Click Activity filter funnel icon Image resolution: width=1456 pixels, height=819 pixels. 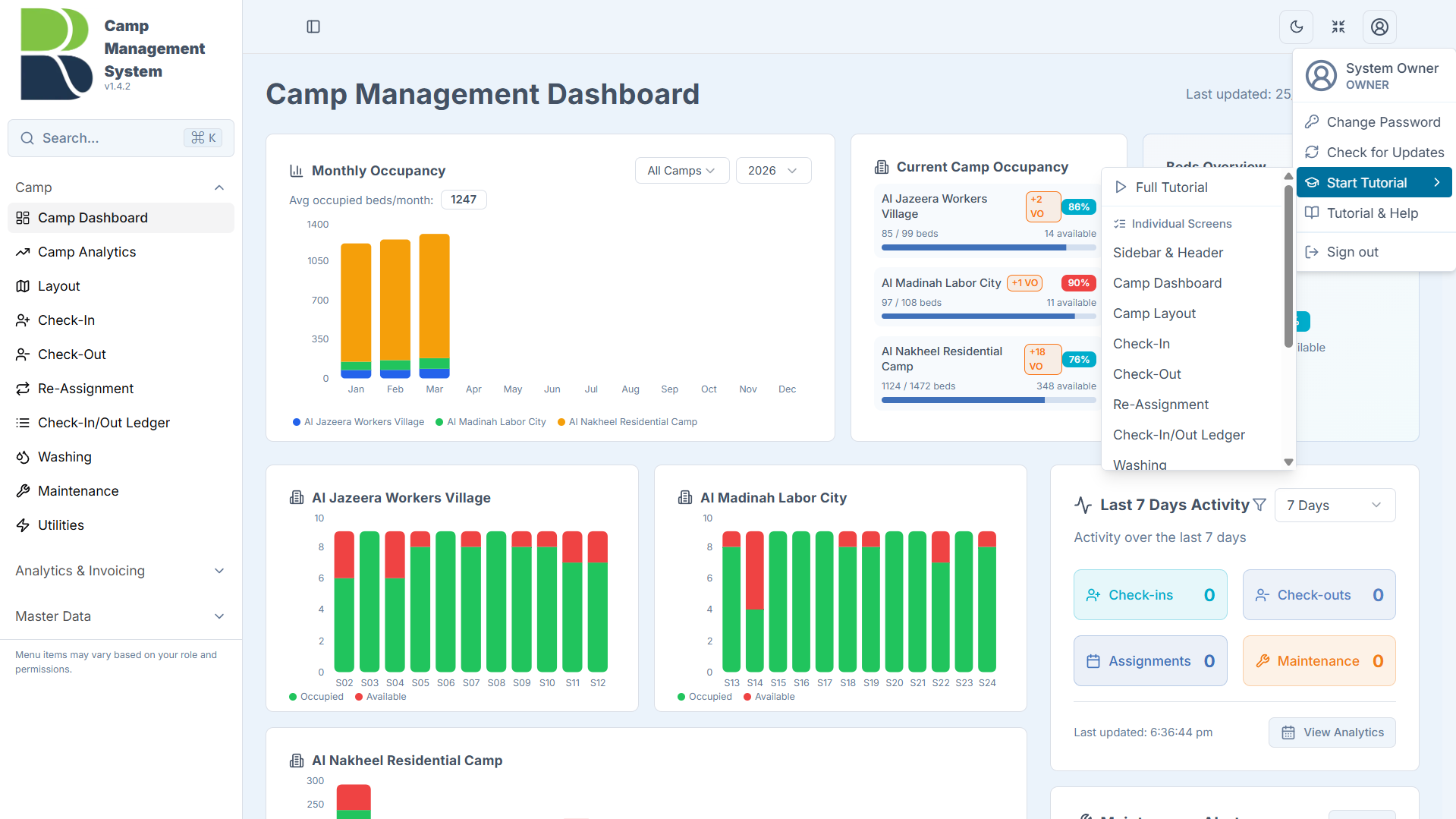pos(1260,505)
